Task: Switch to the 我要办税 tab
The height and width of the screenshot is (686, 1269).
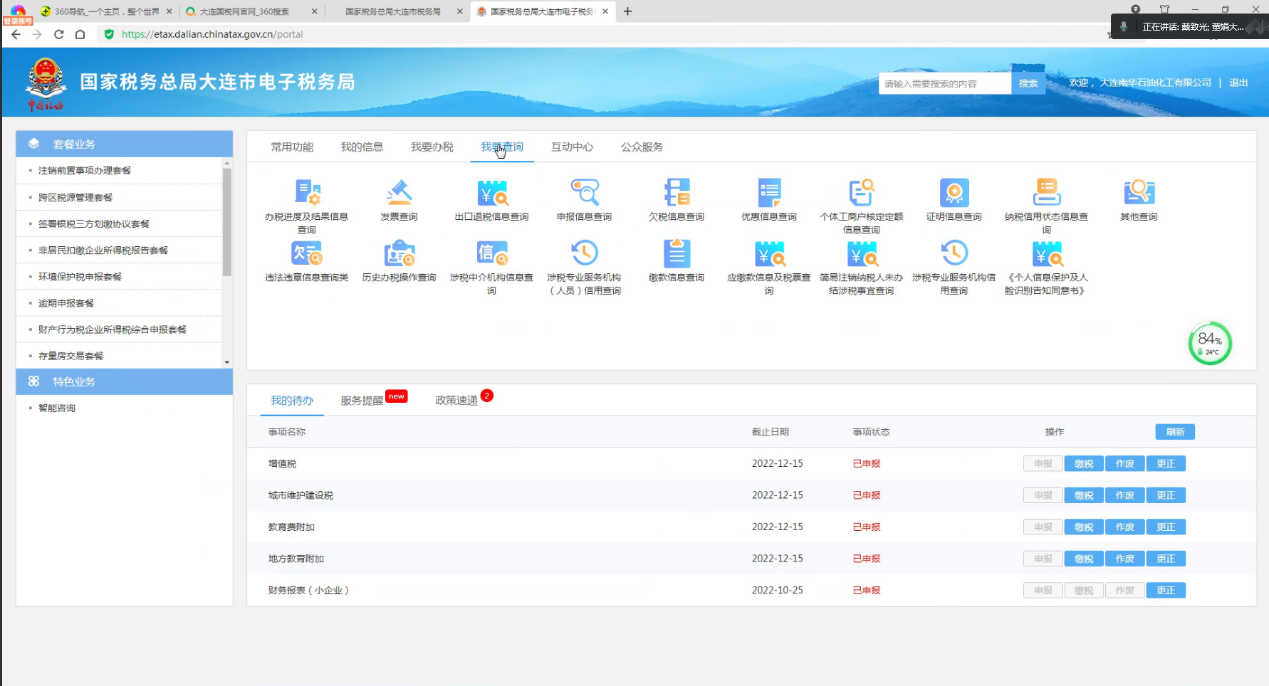Action: [x=431, y=147]
